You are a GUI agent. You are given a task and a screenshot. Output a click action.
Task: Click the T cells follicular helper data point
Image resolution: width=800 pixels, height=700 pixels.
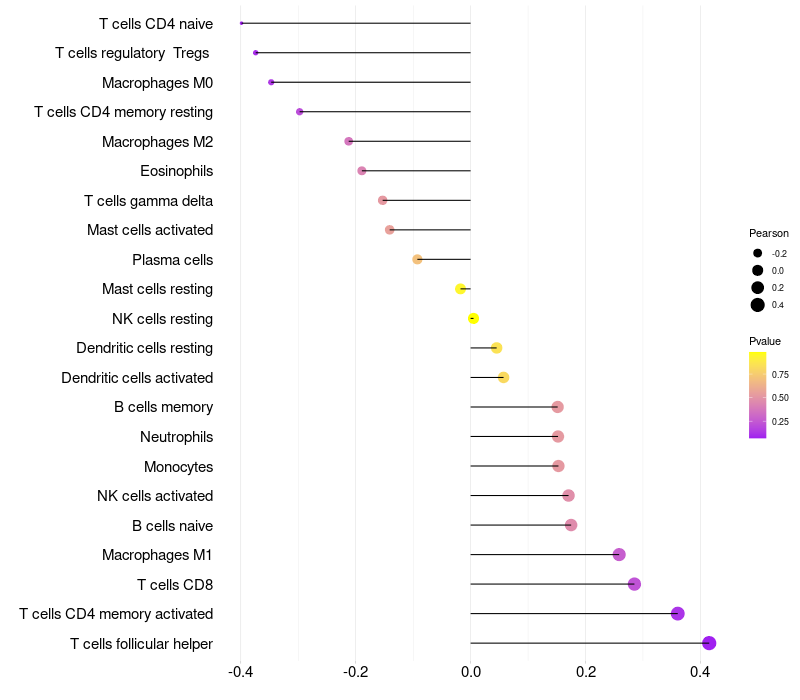[x=709, y=643]
